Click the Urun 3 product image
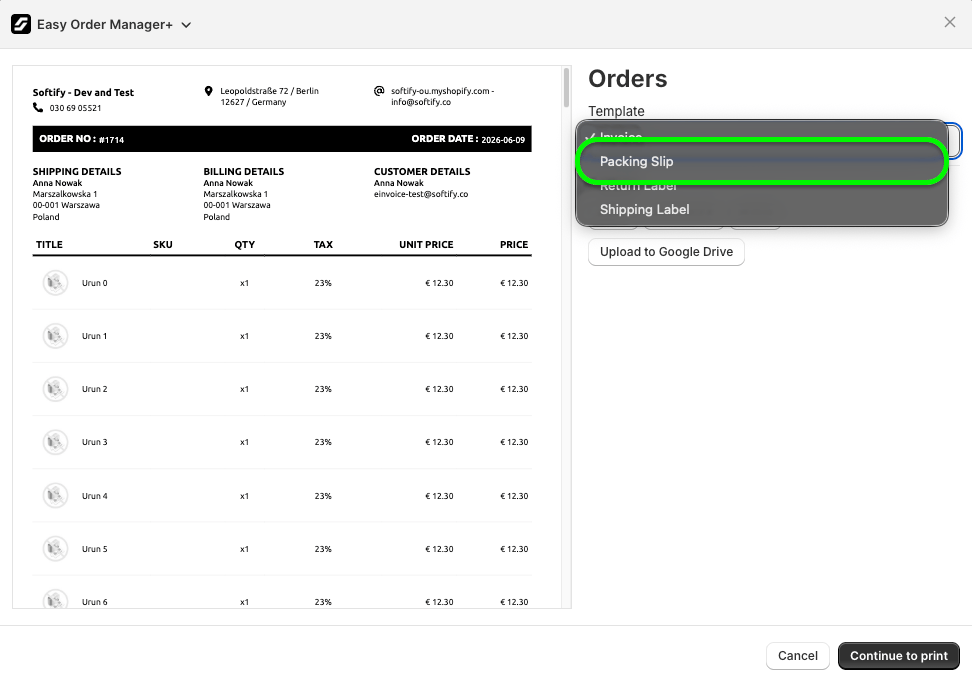Image resolution: width=972 pixels, height=679 pixels. tap(55, 442)
